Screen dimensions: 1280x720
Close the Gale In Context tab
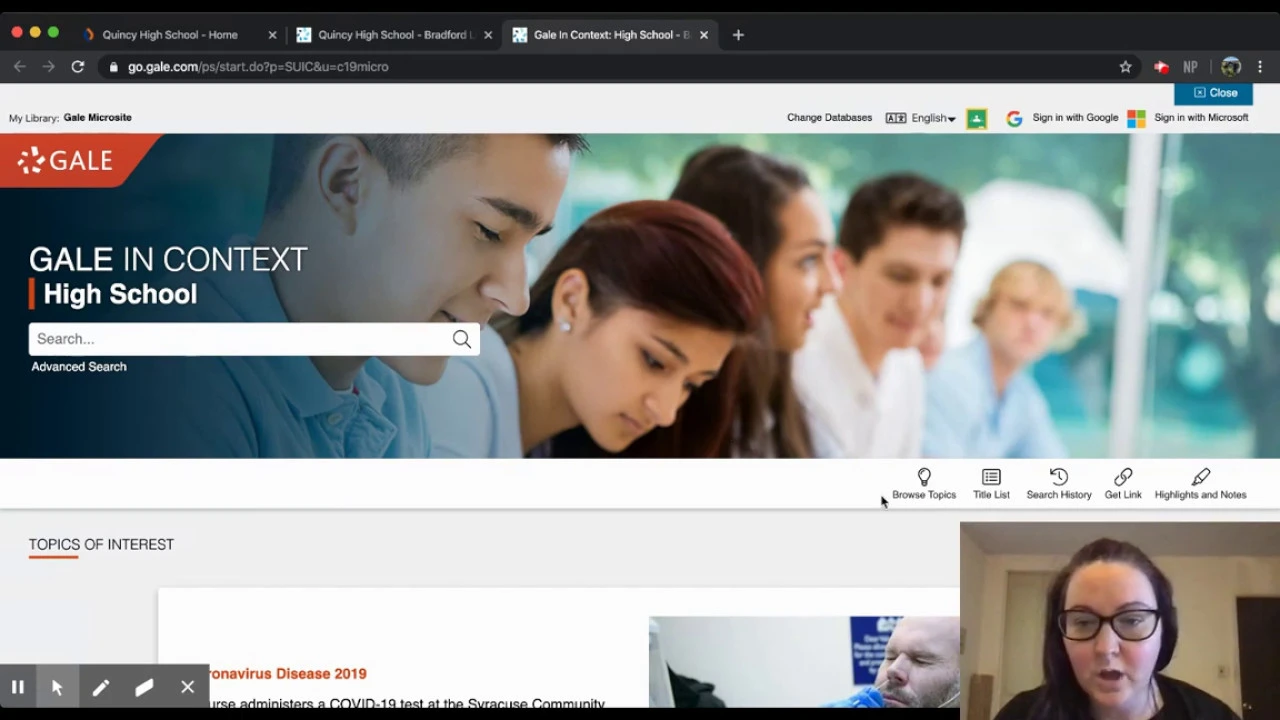click(x=704, y=35)
